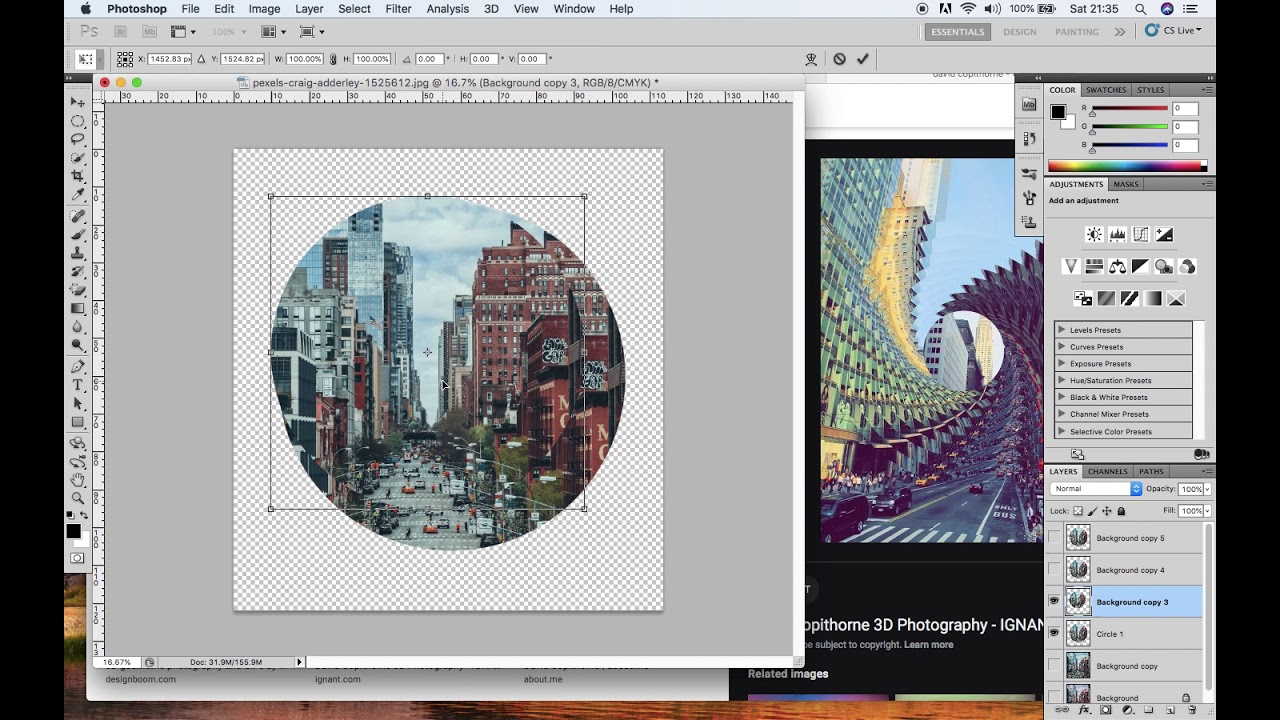Click the add layer style fx icon

click(x=1083, y=710)
